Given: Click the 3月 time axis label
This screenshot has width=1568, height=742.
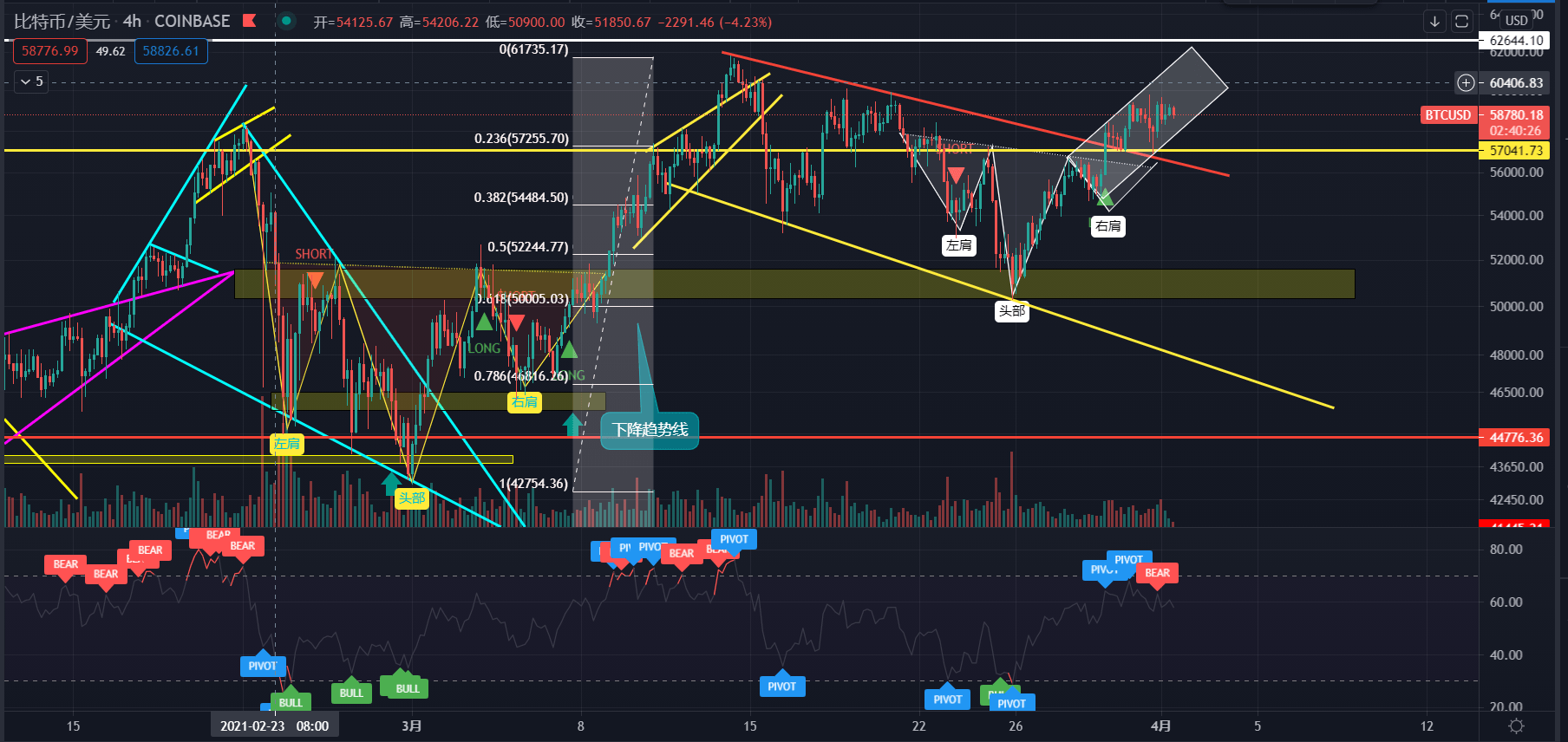Looking at the screenshot, I should pyautogui.click(x=412, y=726).
